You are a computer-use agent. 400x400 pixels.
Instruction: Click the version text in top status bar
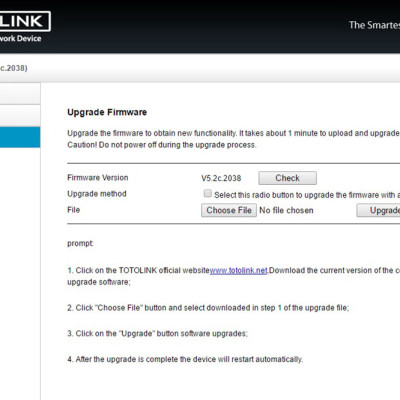(14, 68)
